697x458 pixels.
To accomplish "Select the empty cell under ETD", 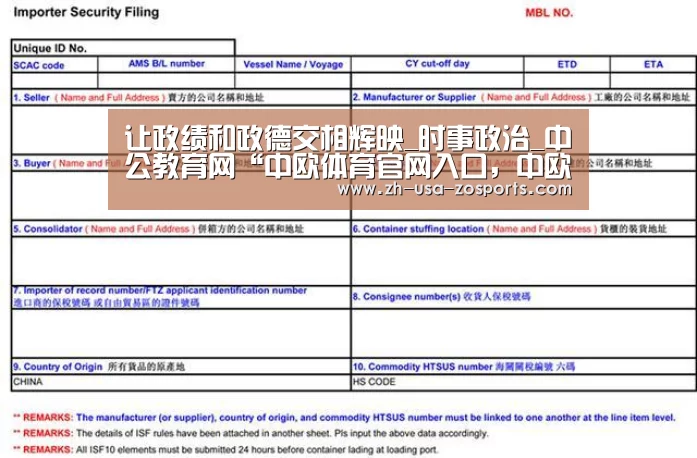I will click(x=567, y=80).
